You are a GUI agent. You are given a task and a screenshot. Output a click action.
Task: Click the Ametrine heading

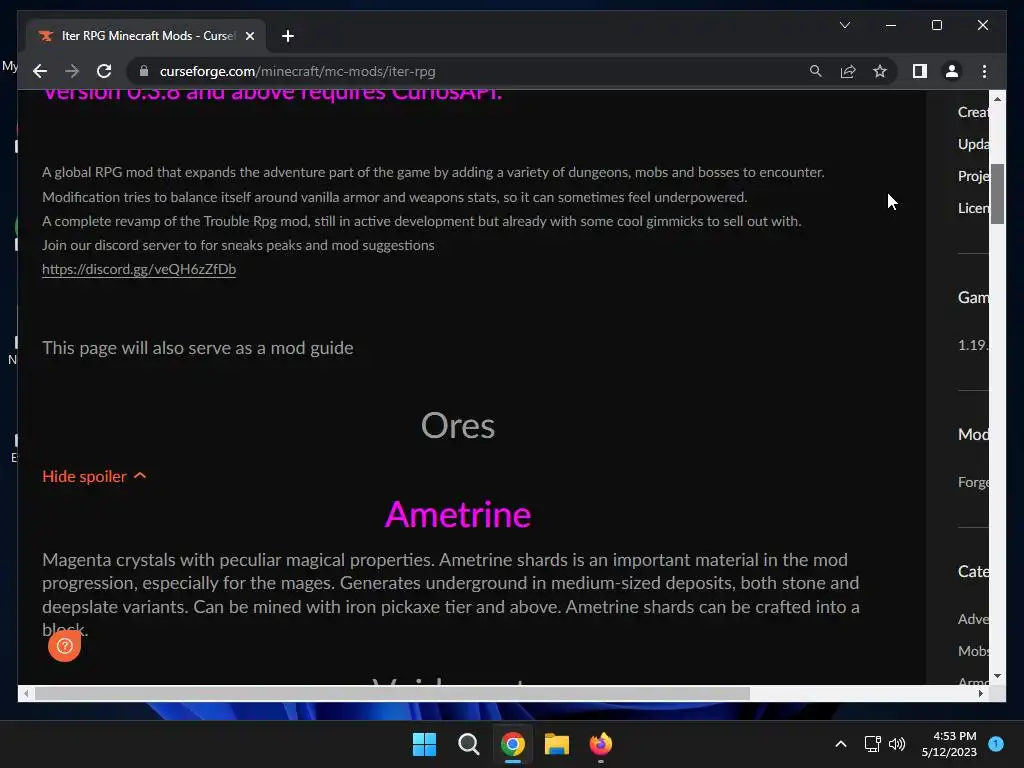pyautogui.click(x=458, y=515)
